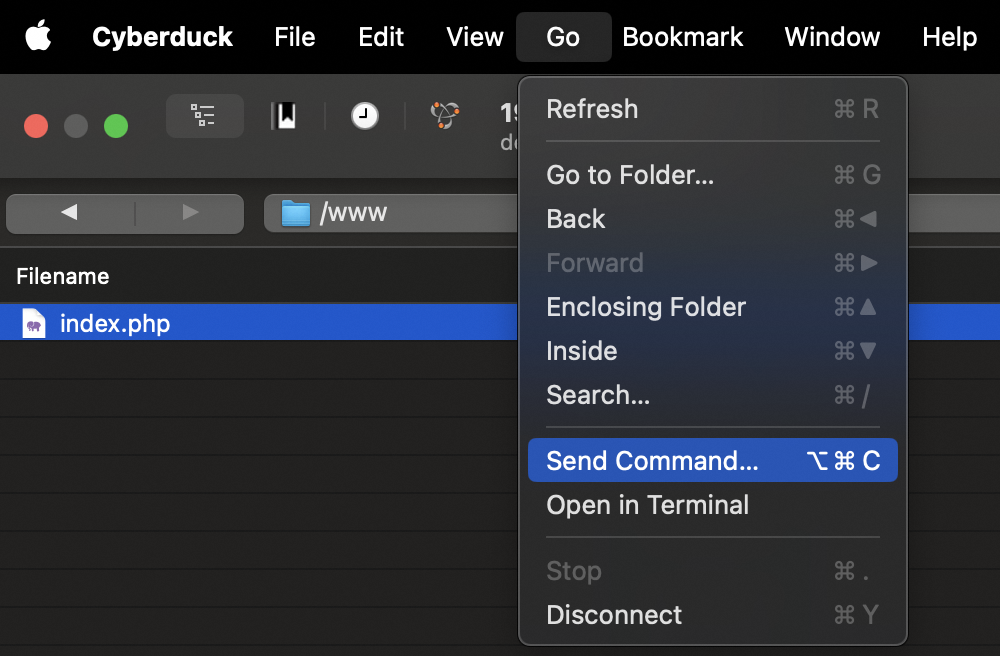This screenshot has width=1000, height=656.
Task: Click the /www folder icon
Action: tap(296, 213)
